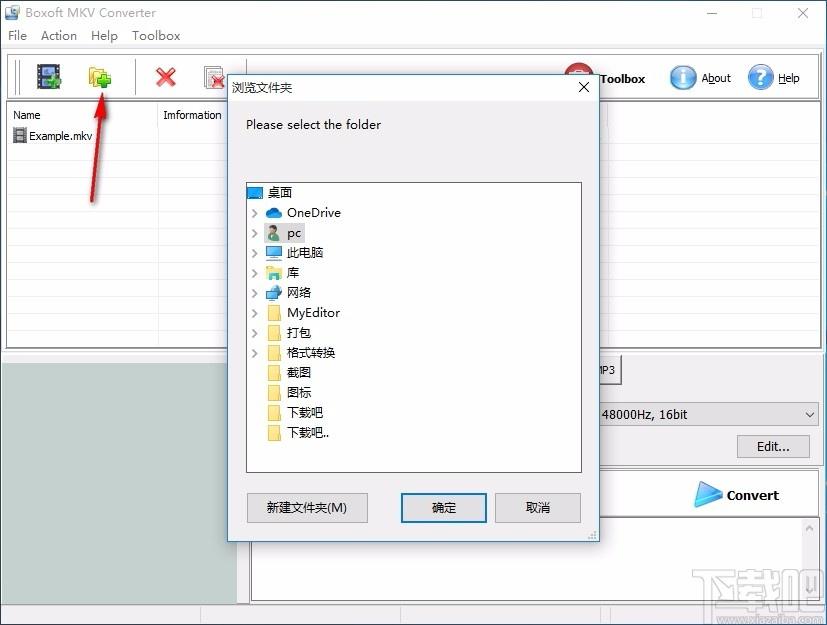Click the Boxoft MKV Converter title bar icon
Viewport: 827px width, 625px height.
(12, 12)
